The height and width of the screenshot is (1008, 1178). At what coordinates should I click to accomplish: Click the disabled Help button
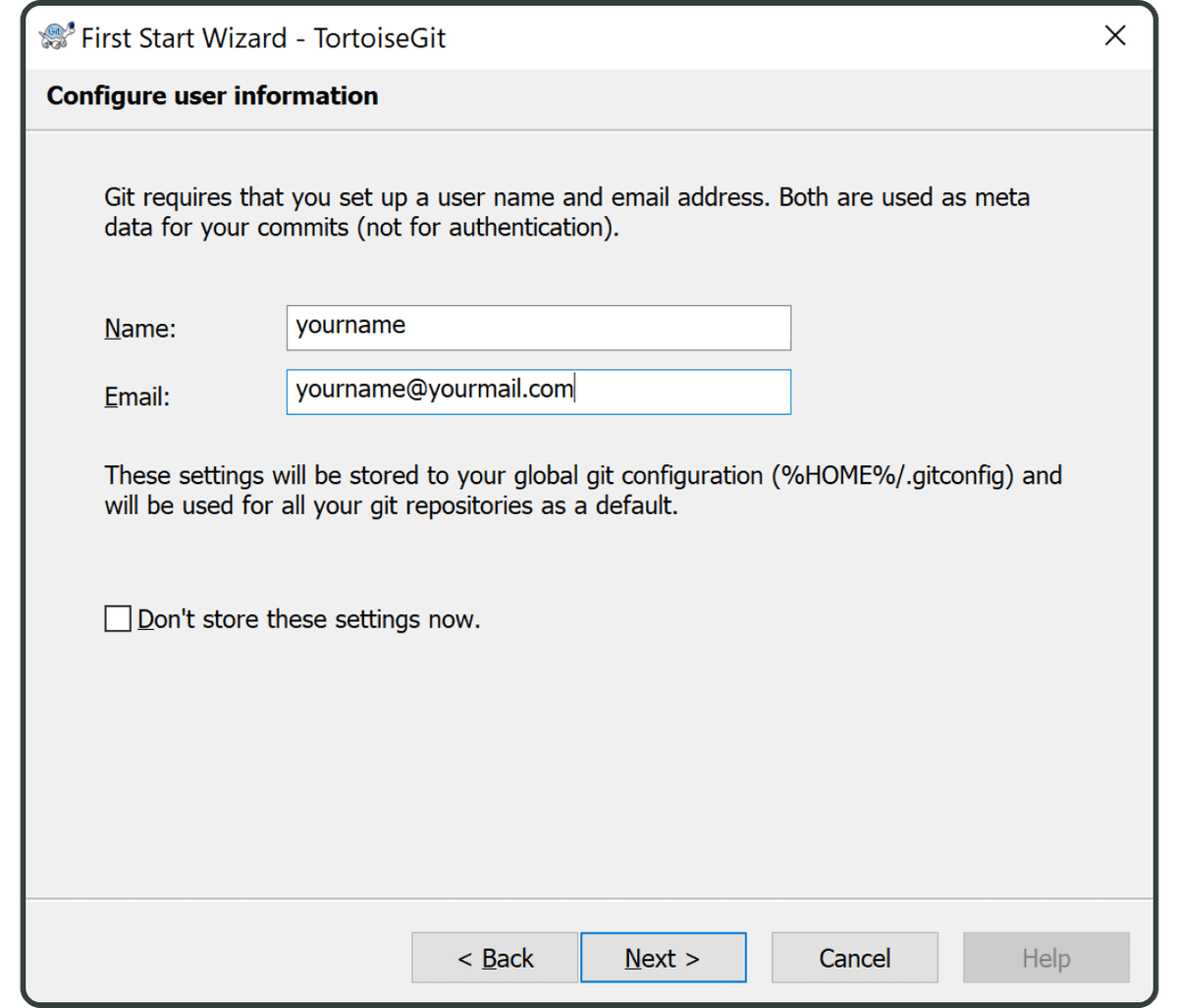tap(1044, 957)
